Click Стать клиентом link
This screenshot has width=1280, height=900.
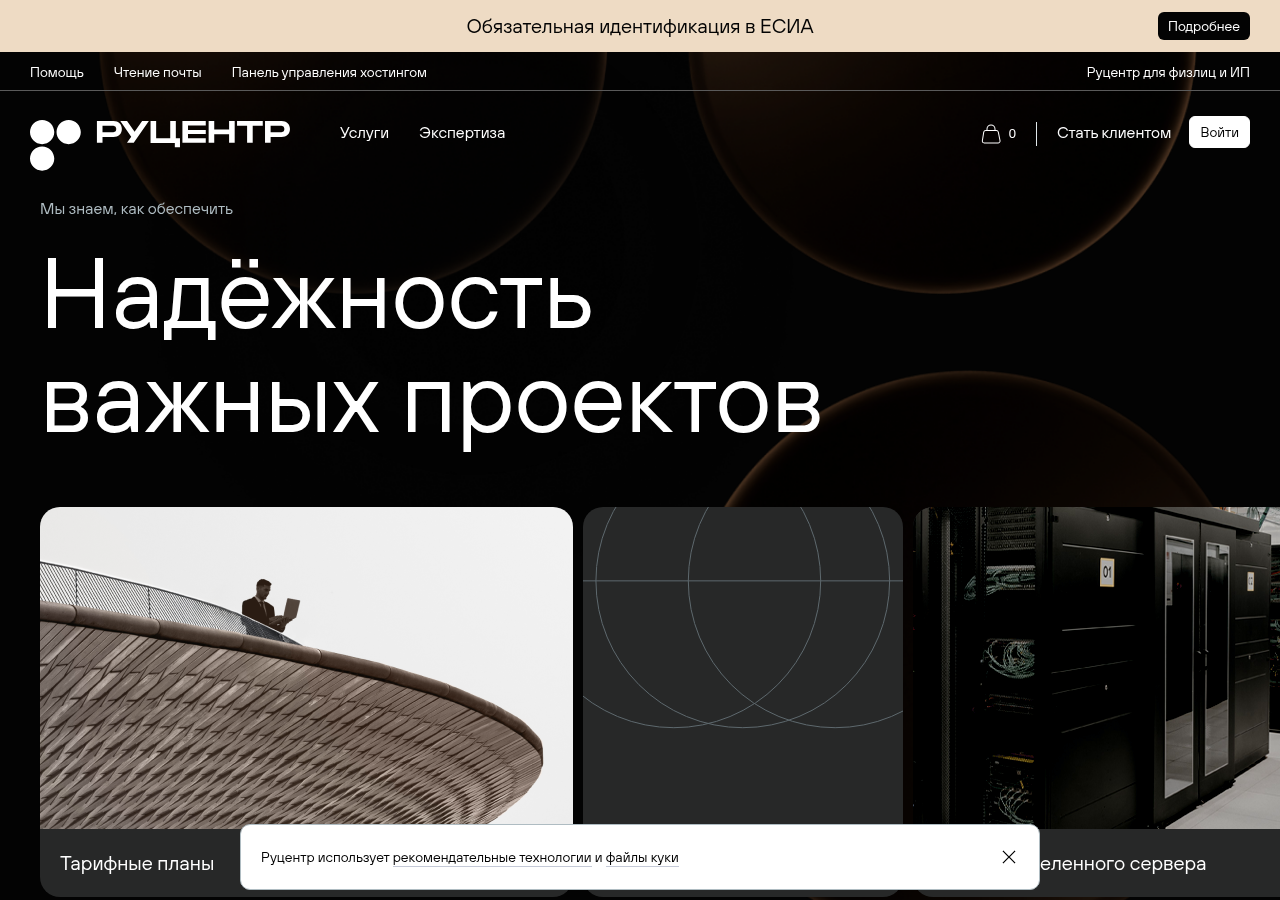[x=1114, y=133]
